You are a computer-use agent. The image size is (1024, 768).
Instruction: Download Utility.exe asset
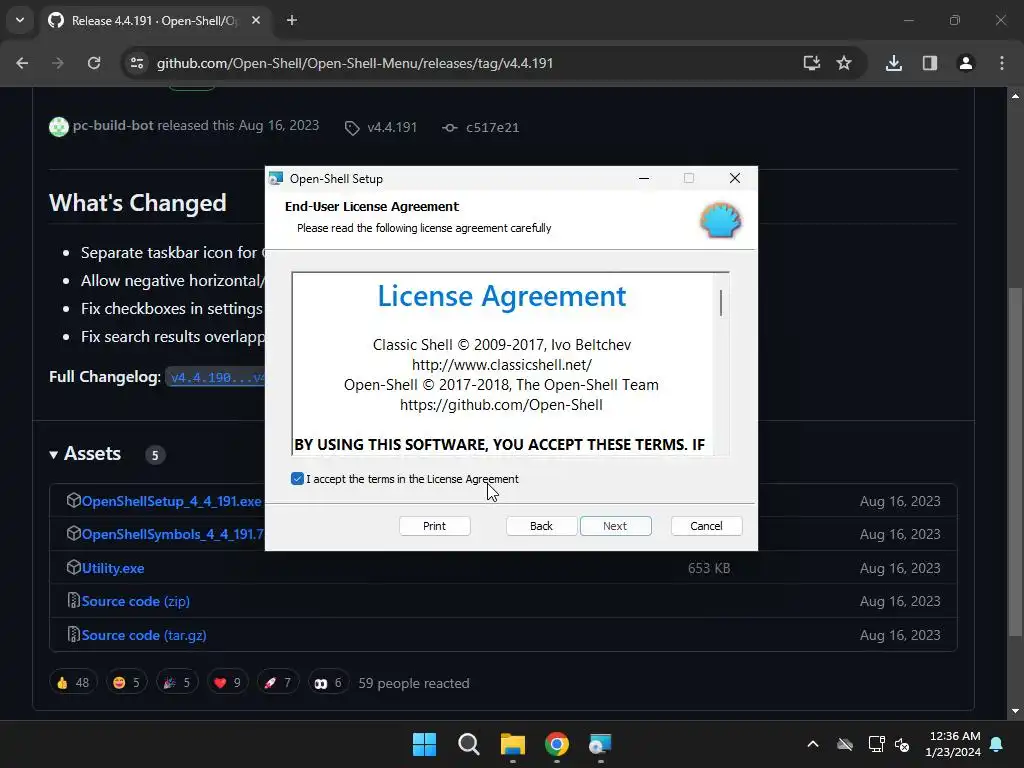pyautogui.click(x=113, y=568)
